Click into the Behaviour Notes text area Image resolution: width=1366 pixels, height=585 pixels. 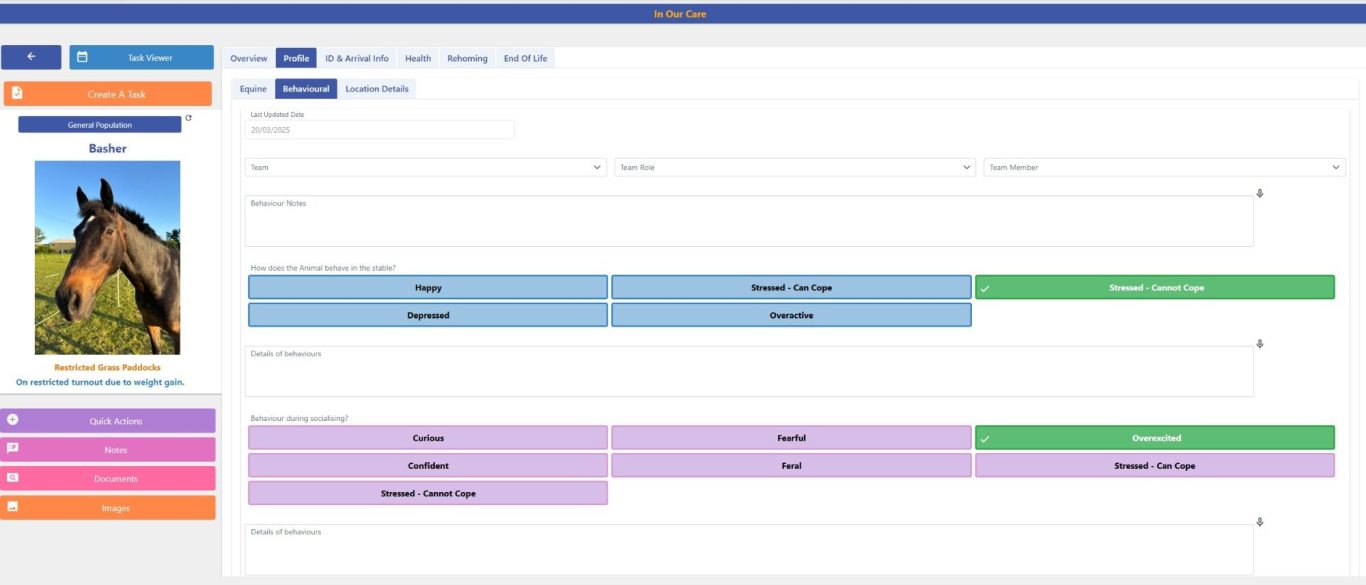[x=749, y=221]
